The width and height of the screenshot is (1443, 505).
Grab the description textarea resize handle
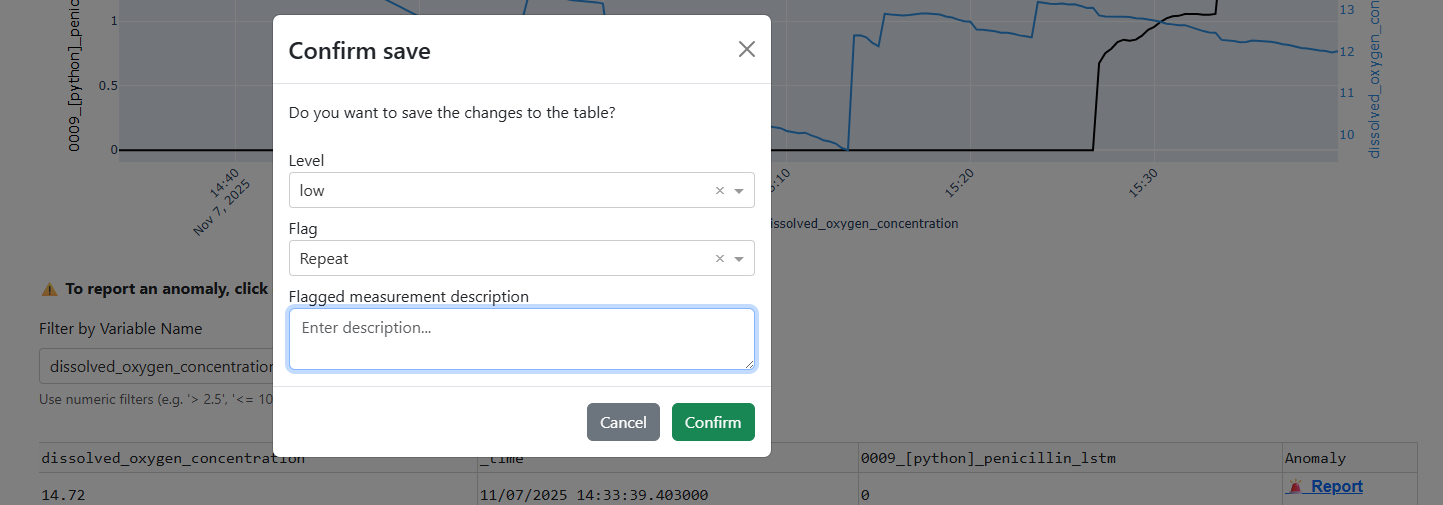[749, 364]
